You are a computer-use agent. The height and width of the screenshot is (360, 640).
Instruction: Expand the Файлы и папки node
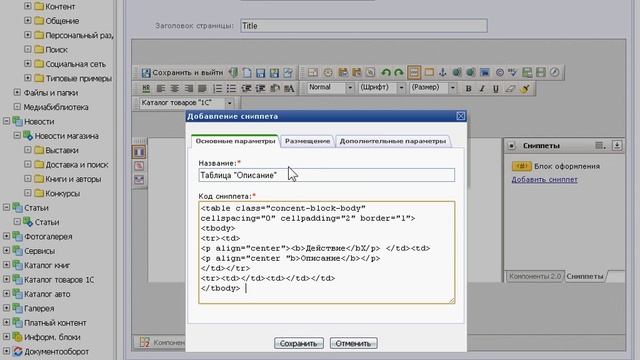click(x=17, y=92)
